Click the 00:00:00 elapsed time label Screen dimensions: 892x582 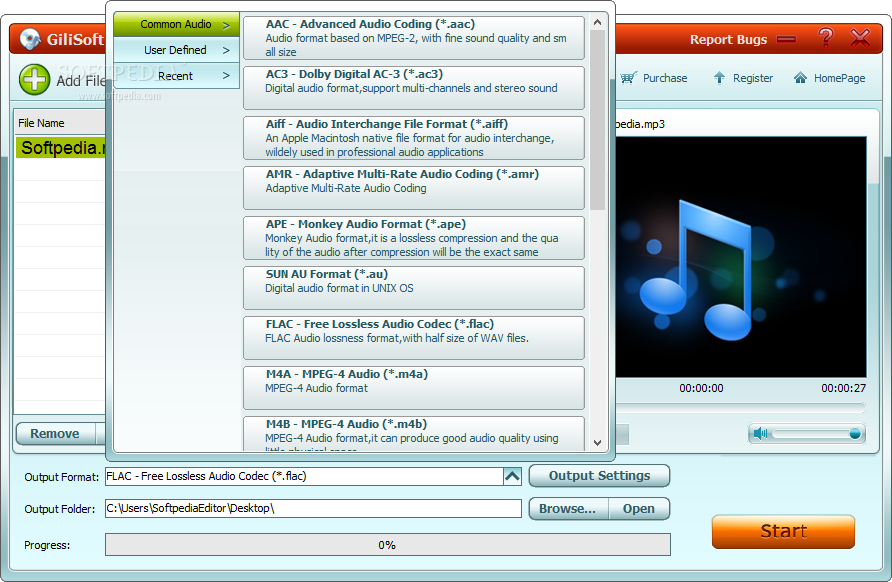point(701,388)
